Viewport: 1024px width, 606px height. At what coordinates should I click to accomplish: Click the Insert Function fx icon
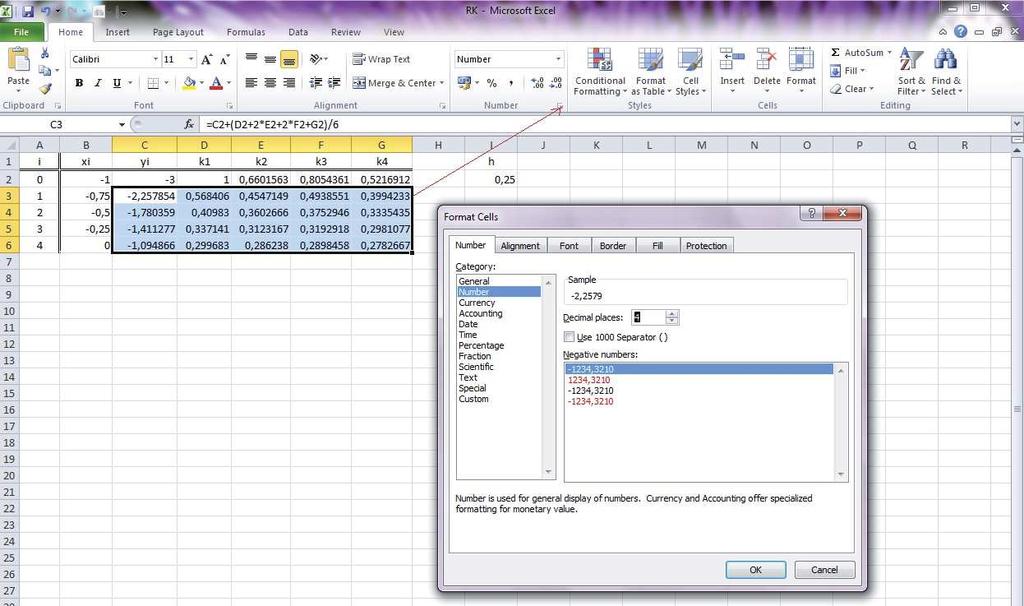189,124
